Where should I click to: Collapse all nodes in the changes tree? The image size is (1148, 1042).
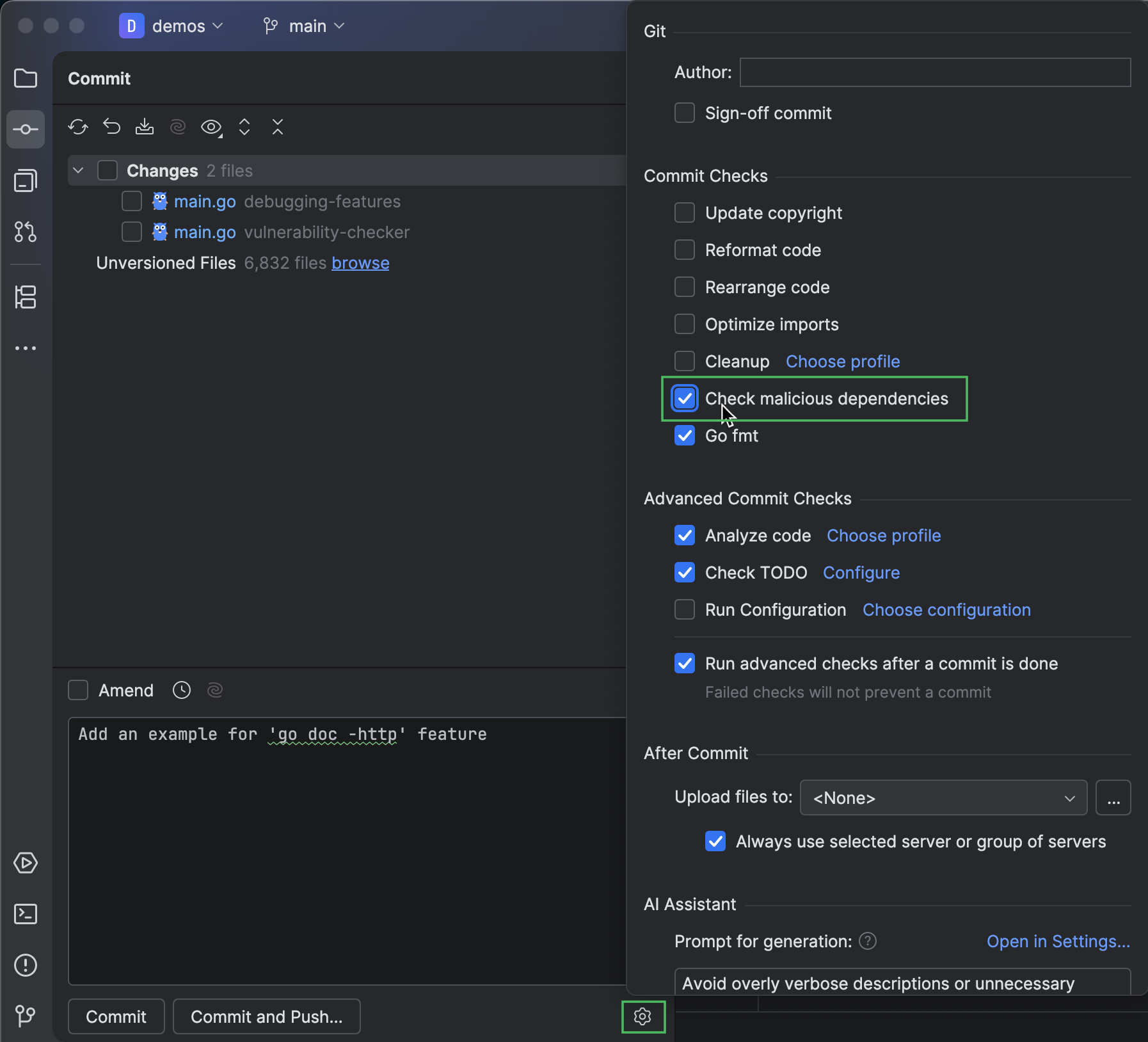(277, 127)
